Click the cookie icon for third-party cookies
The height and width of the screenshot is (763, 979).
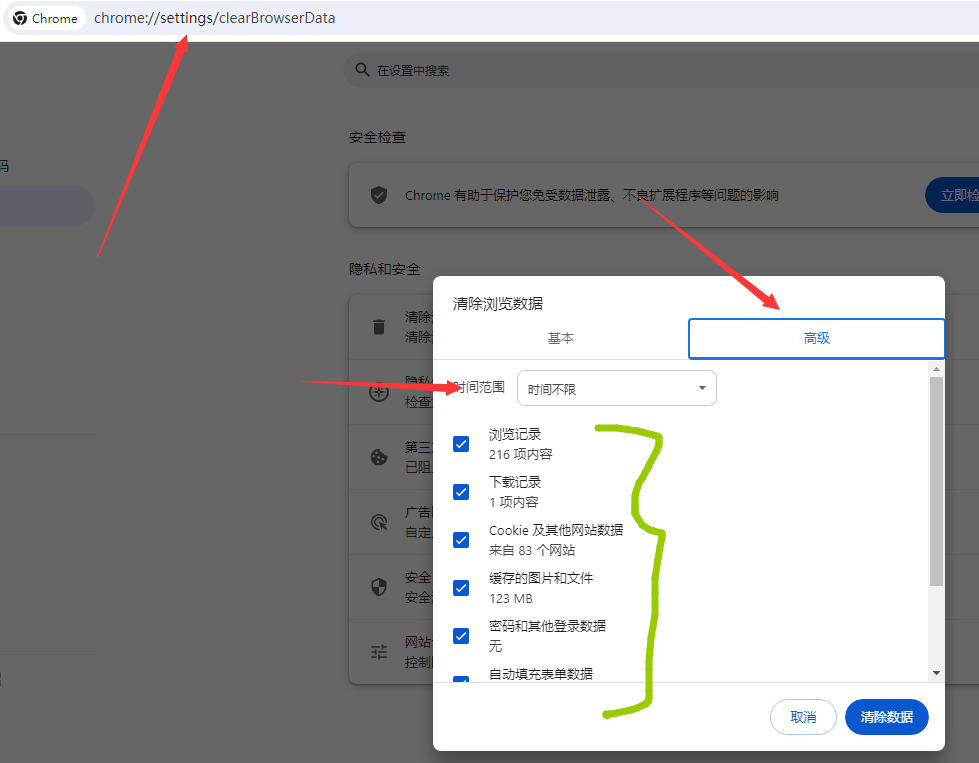[x=379, y=457]
